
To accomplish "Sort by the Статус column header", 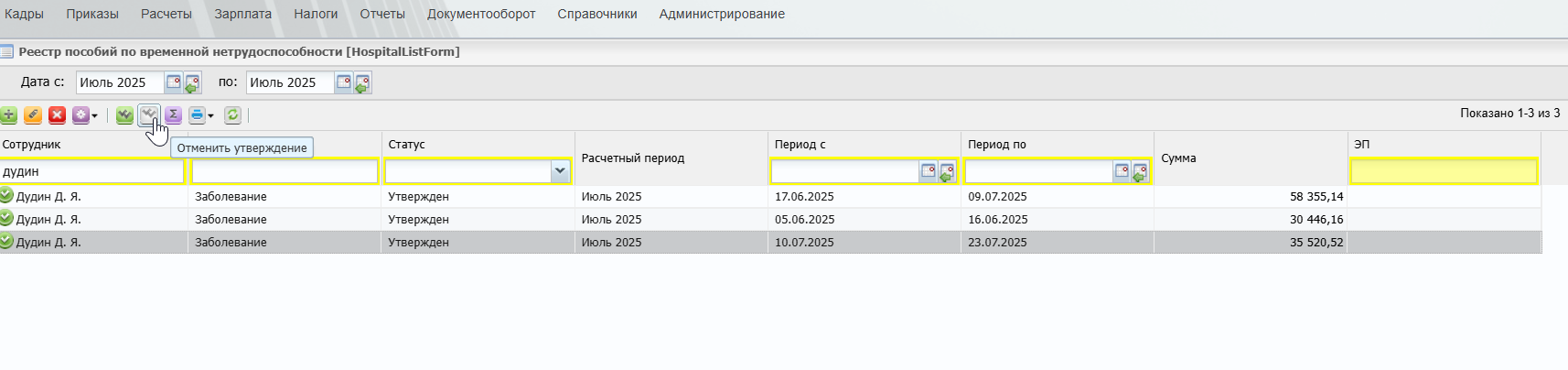I will pos(407,145).
